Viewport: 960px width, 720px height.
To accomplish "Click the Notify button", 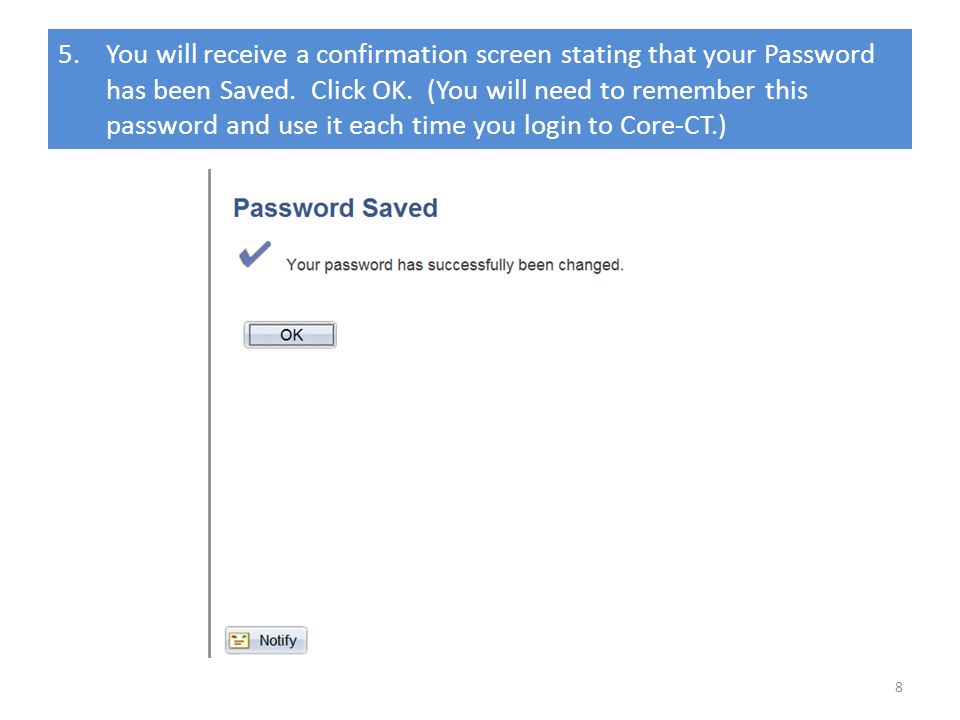I will click(x=266, y=640).
